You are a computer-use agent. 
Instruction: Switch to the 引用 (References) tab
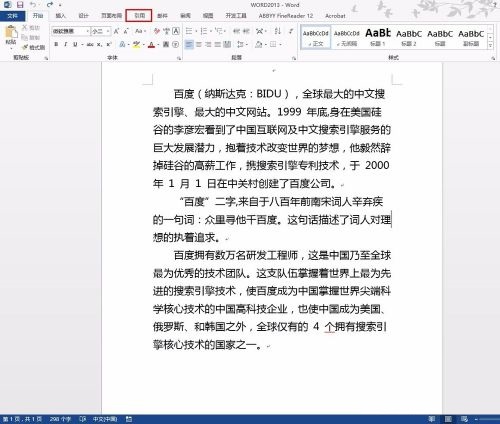139,16
